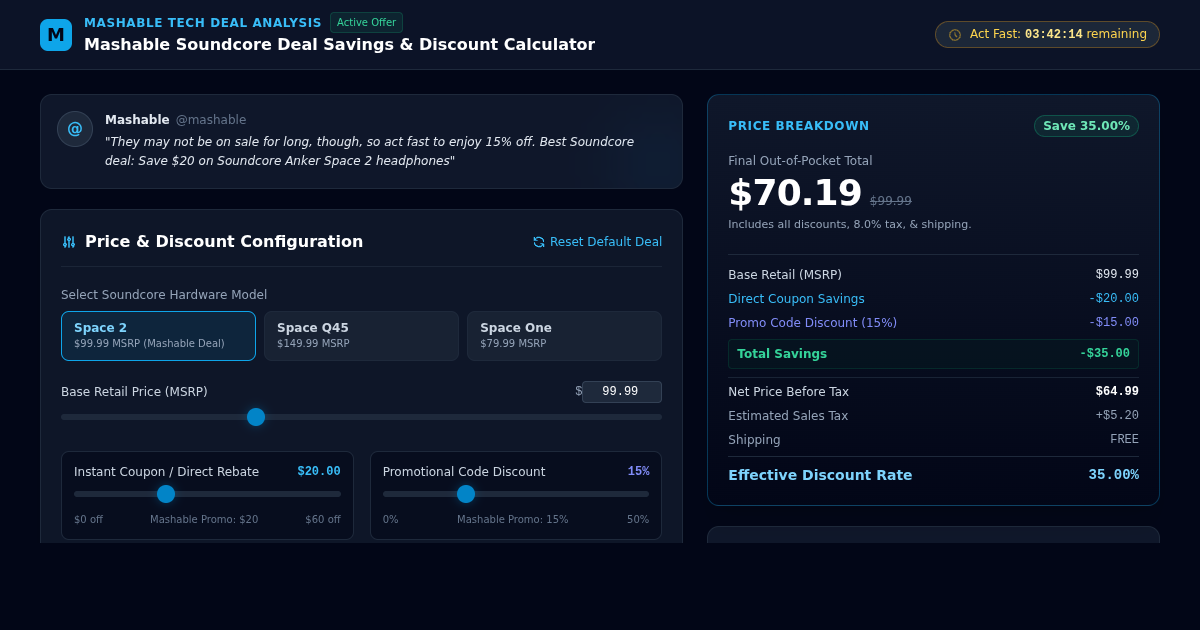The image size is (1200, 630).
Task: Click the Mashable Promo: 15% marker label
Action: pos(512,520)
